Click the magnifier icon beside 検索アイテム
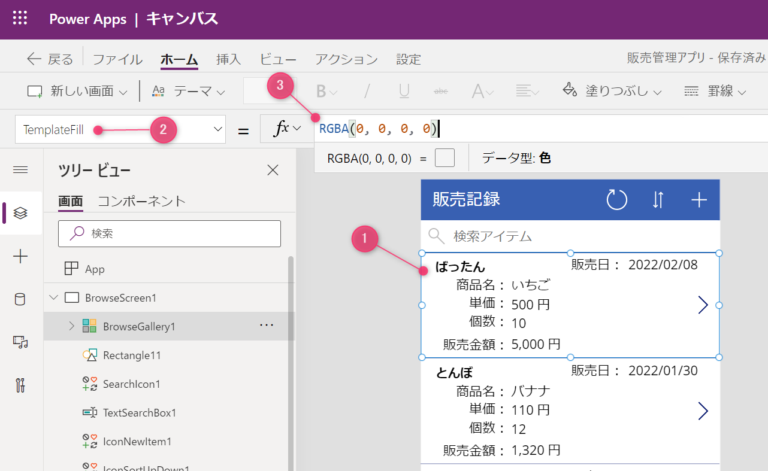 click(436, 236)
